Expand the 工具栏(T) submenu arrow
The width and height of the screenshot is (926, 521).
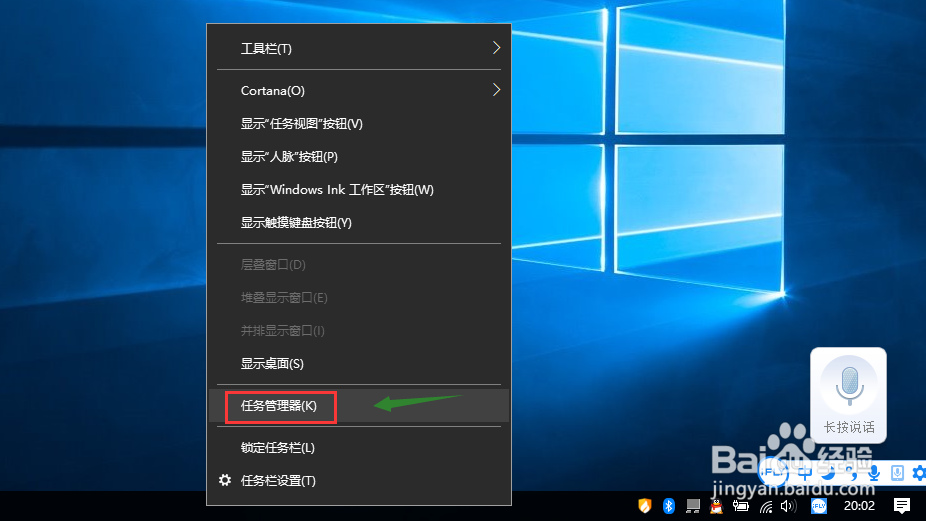[496, 48]
